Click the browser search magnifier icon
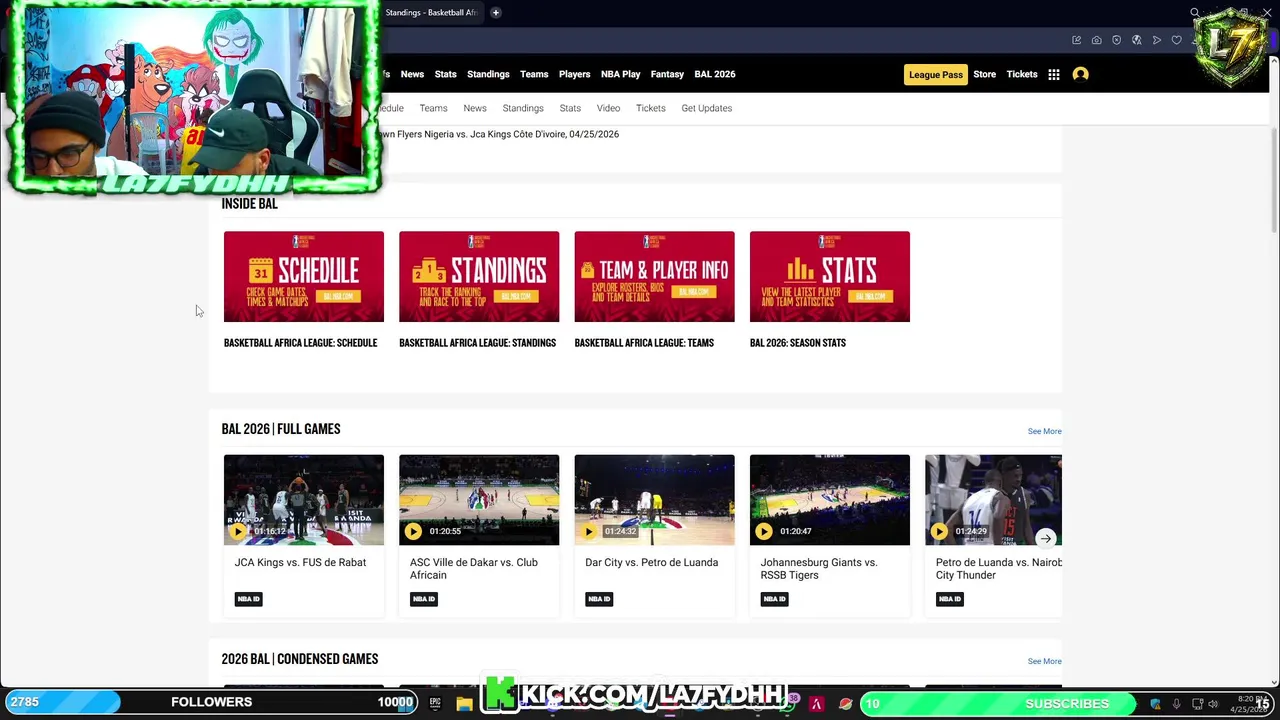Image resolution: width=1280 pixels, height=720 pixels. 1194,13
